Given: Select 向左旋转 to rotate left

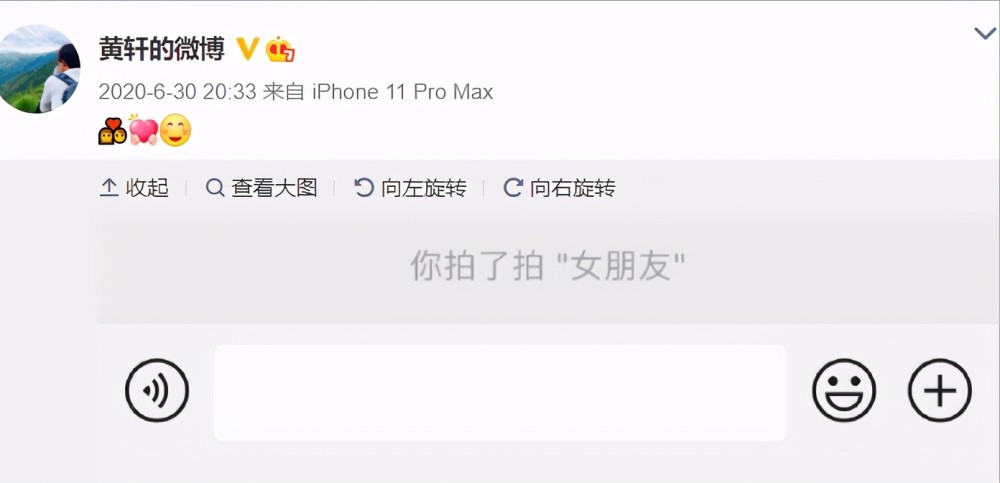Looking at the screenshot, I should click(410, 188).
